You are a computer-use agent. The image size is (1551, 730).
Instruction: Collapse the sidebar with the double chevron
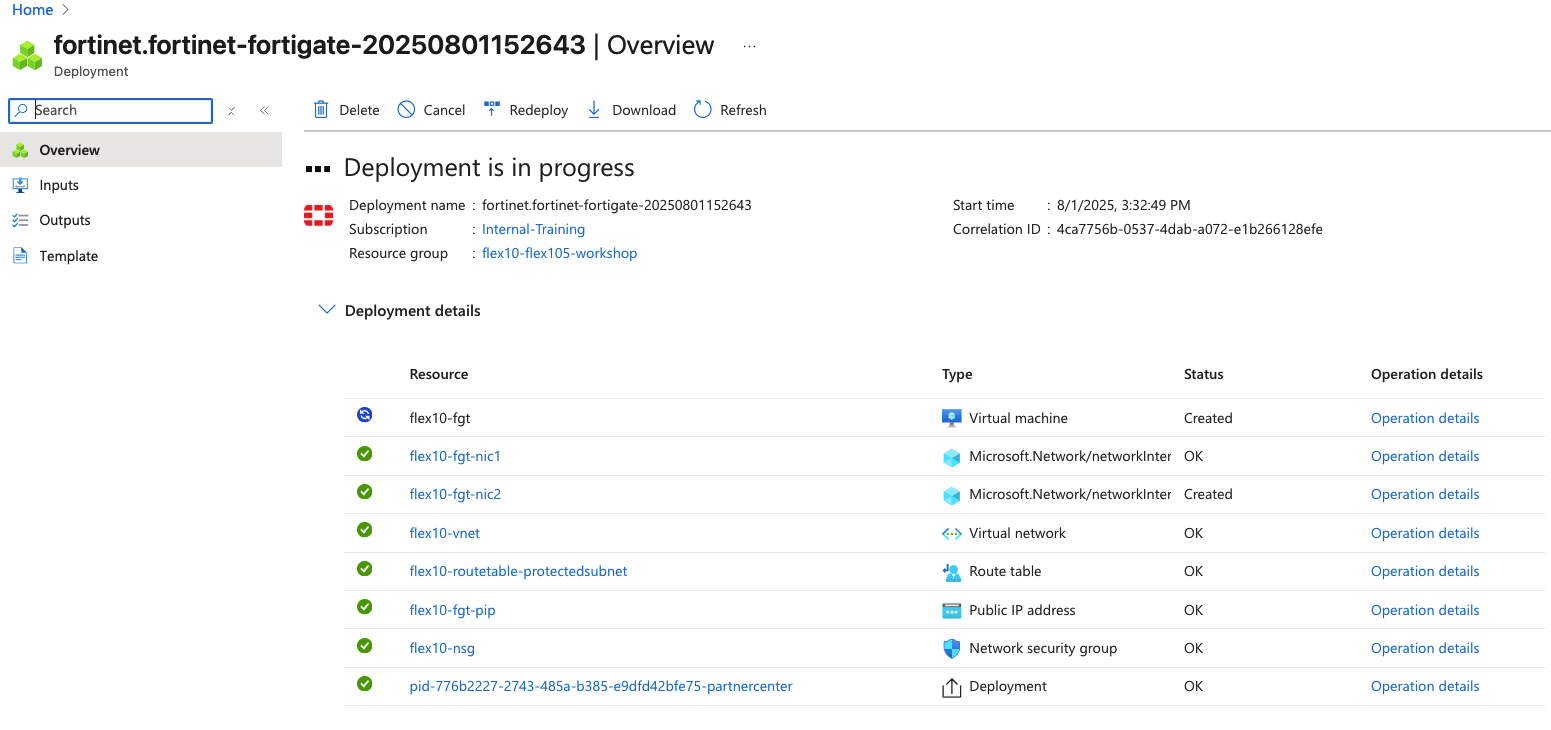pyautogui.click(x=264, y=111)
